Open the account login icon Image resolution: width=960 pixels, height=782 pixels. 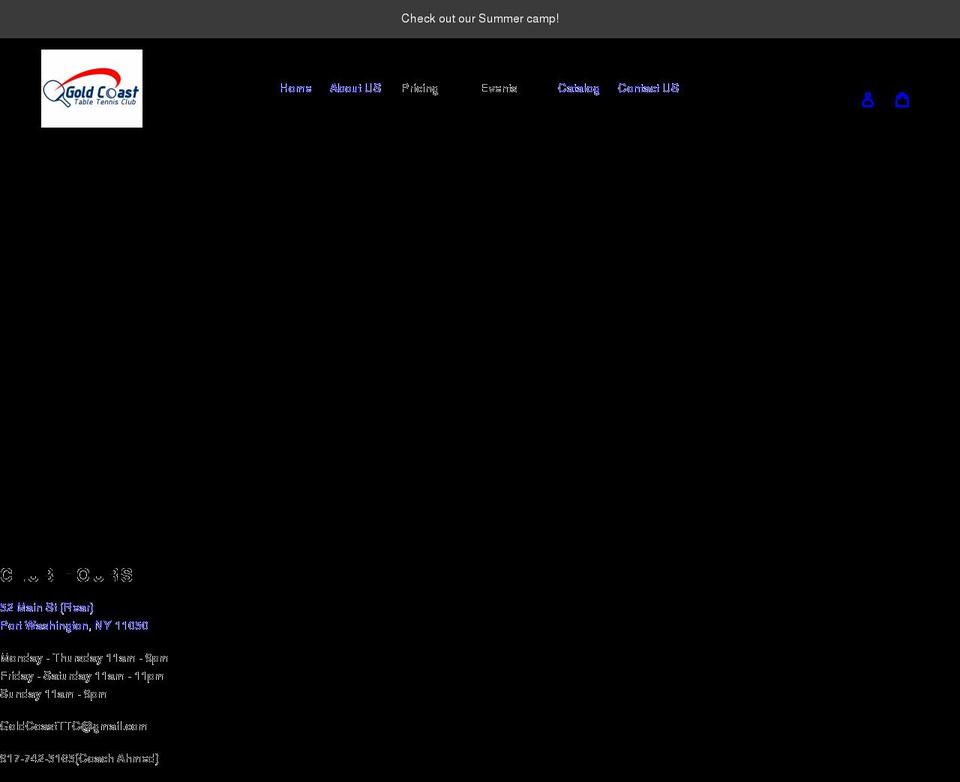pyautogui.click(x=868, y=99)
